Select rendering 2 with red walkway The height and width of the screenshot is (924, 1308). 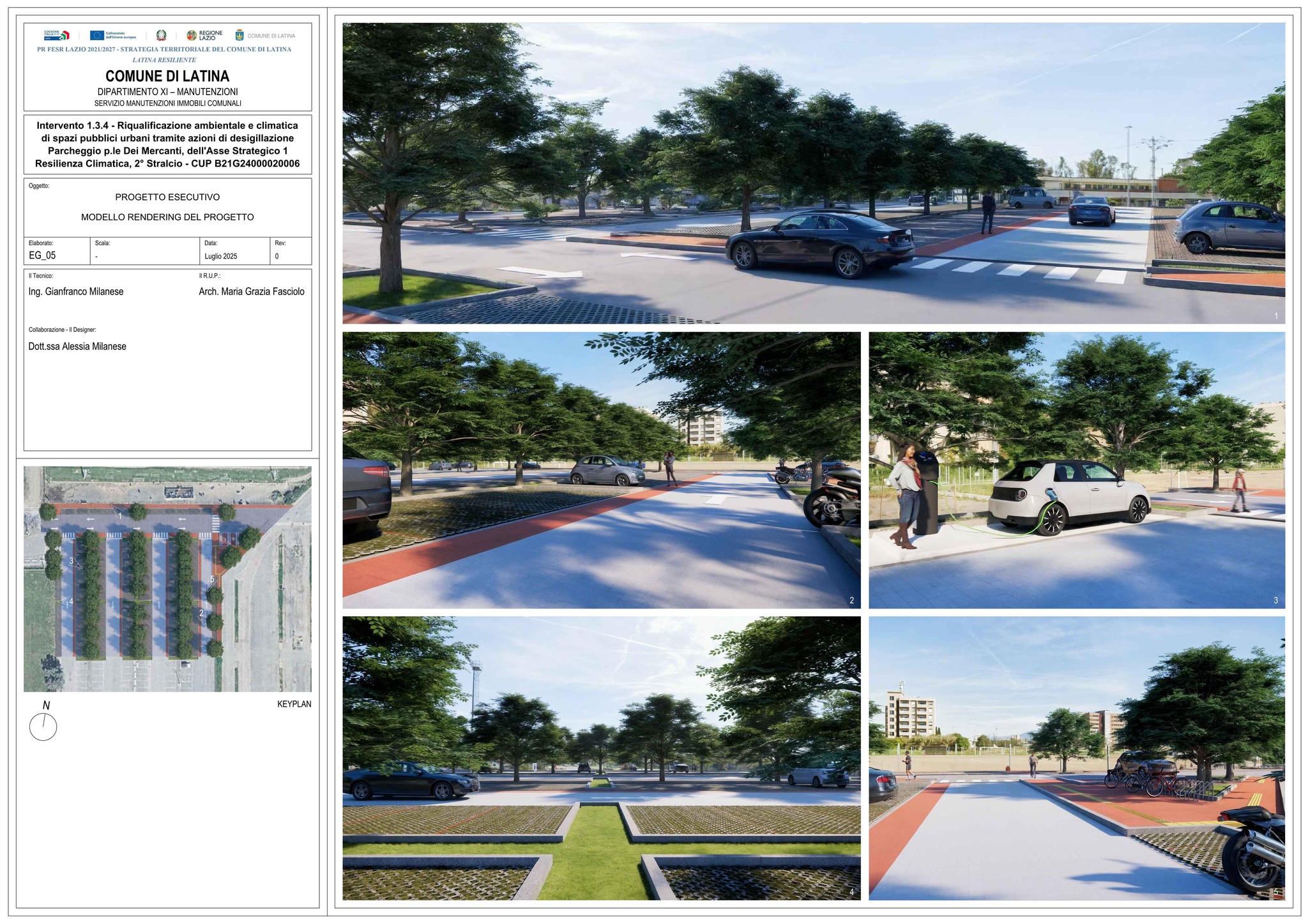click(x=601, y=469)
